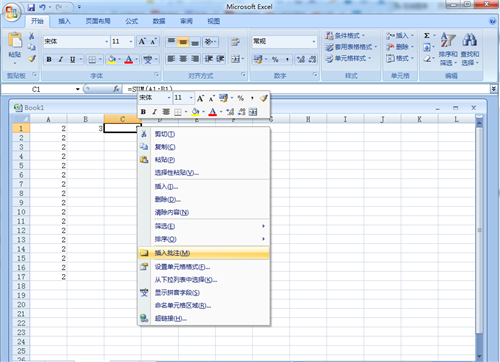Switch to 公式 ribbon tab
The height and width of the screenshot is (362, 500).
pyautogui.click(x=132, y=21)
